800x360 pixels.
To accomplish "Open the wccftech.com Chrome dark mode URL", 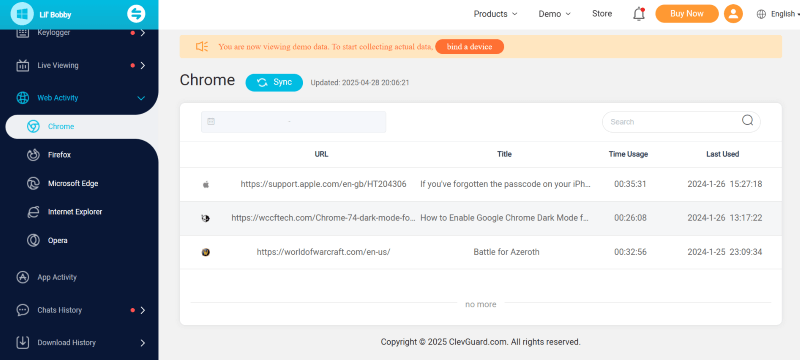I will pyautogui.click(x=323, y=218).
